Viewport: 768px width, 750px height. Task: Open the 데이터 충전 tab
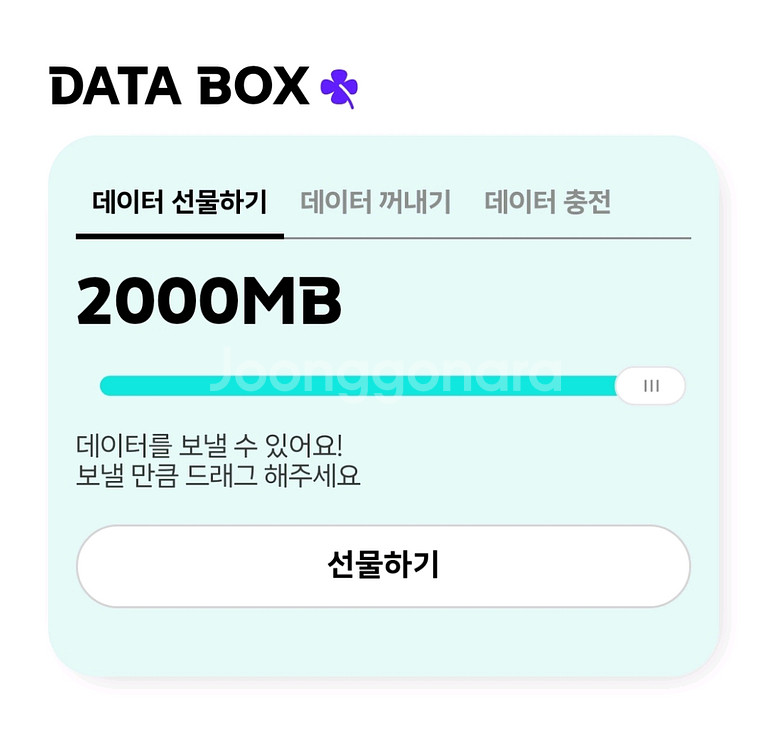pyautogui.click(x=547, y=203)
